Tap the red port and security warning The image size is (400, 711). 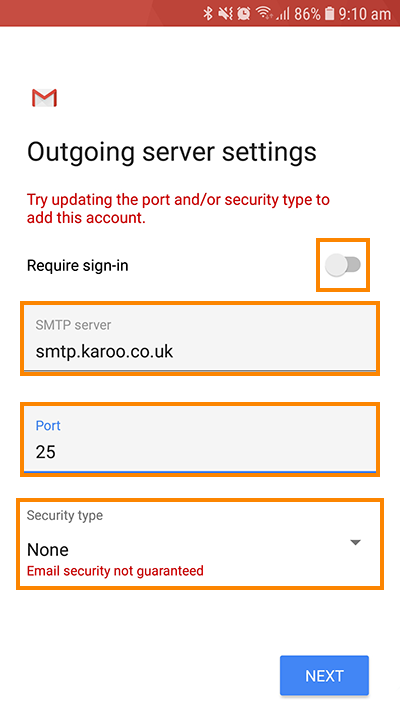coord(178,209)
